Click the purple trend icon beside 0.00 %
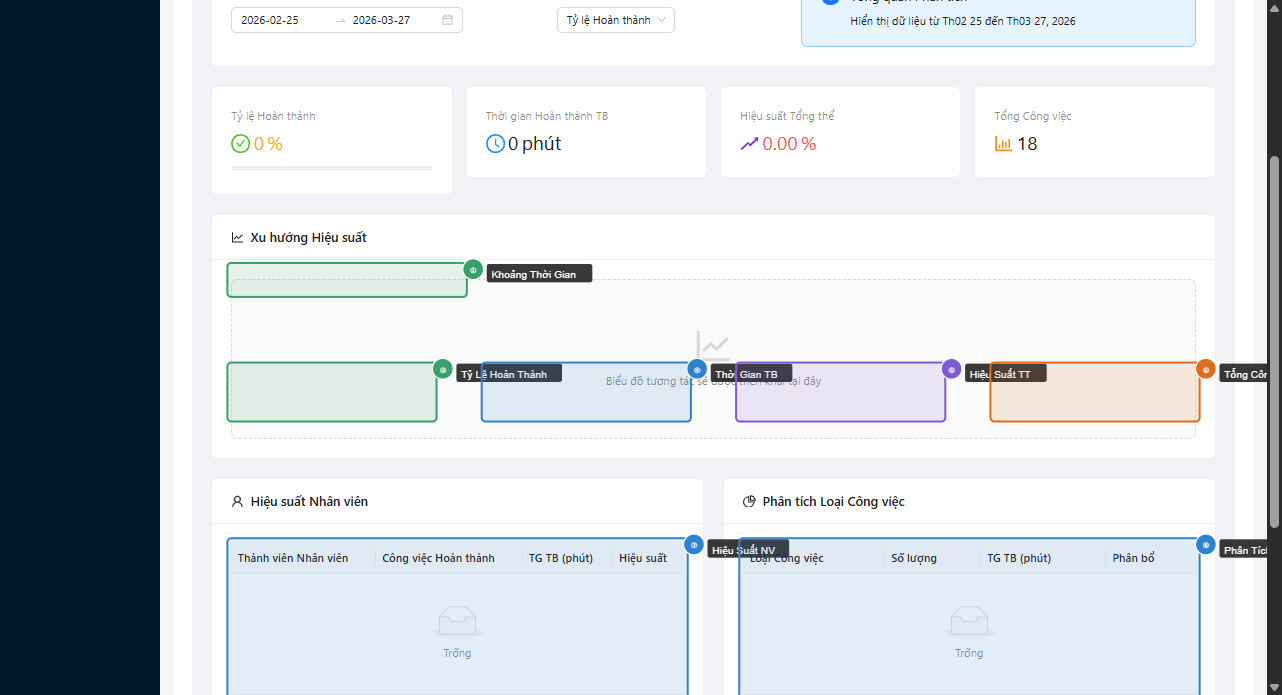This screenshot has width=1282, height=695. [749, 144]
